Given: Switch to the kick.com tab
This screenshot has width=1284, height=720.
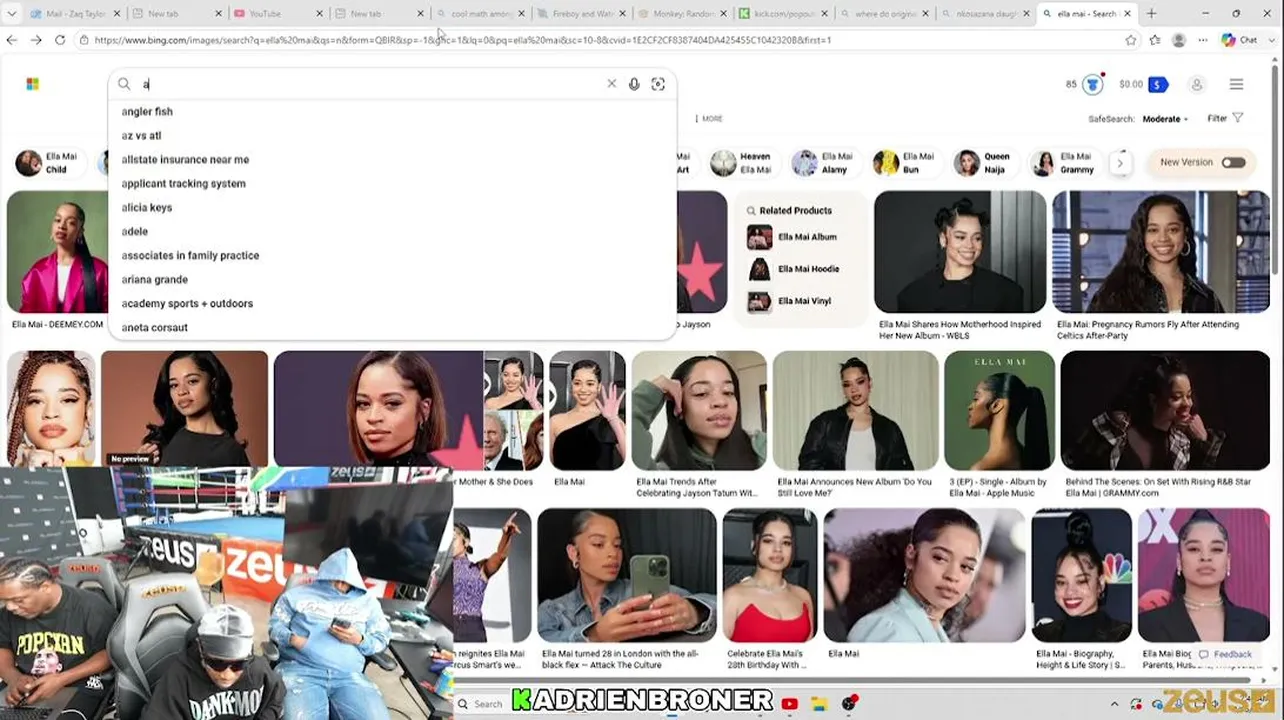Looking at the screenshot, I should point(783,14).
